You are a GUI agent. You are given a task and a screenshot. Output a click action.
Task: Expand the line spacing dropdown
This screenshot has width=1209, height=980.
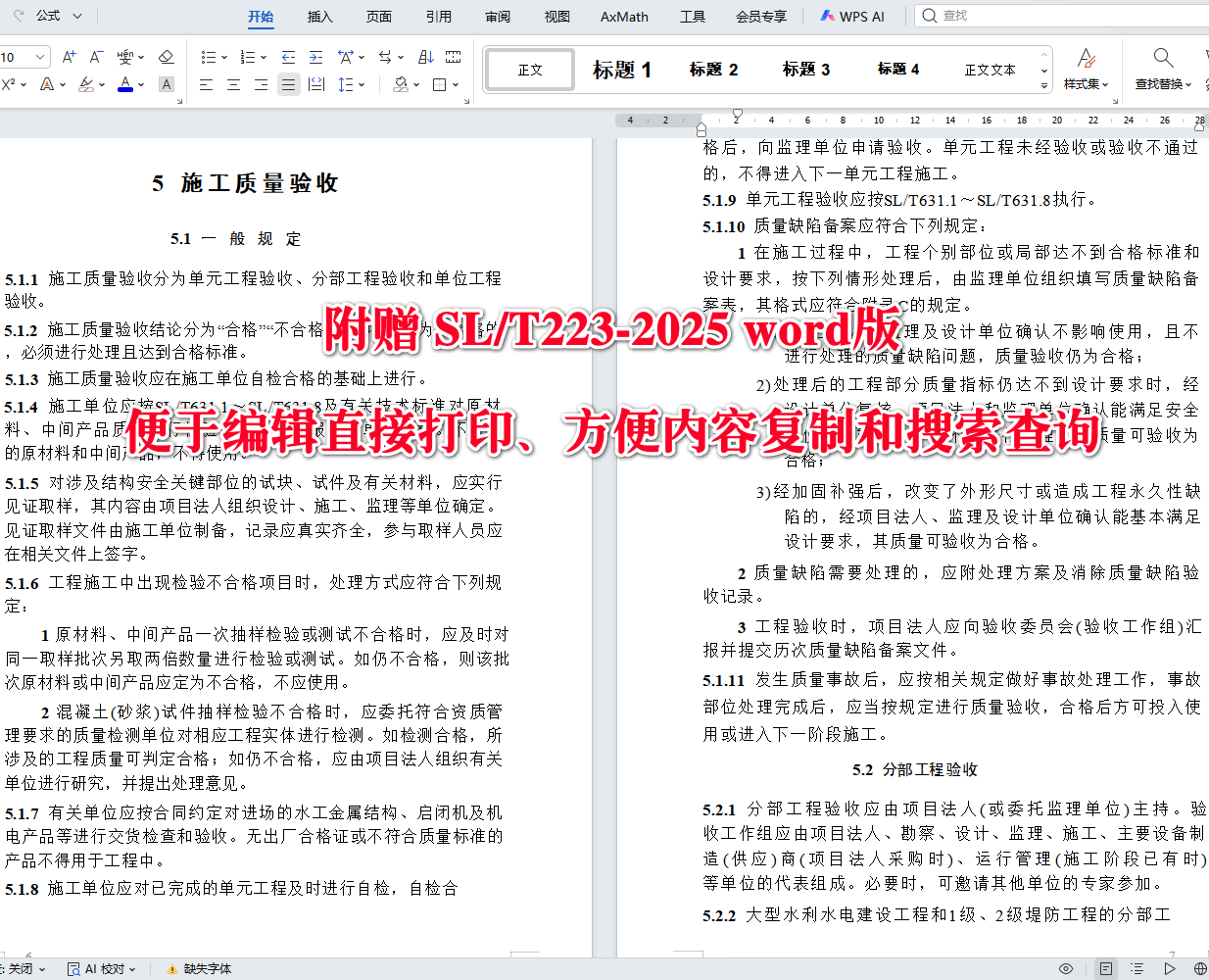coord(360,84)
